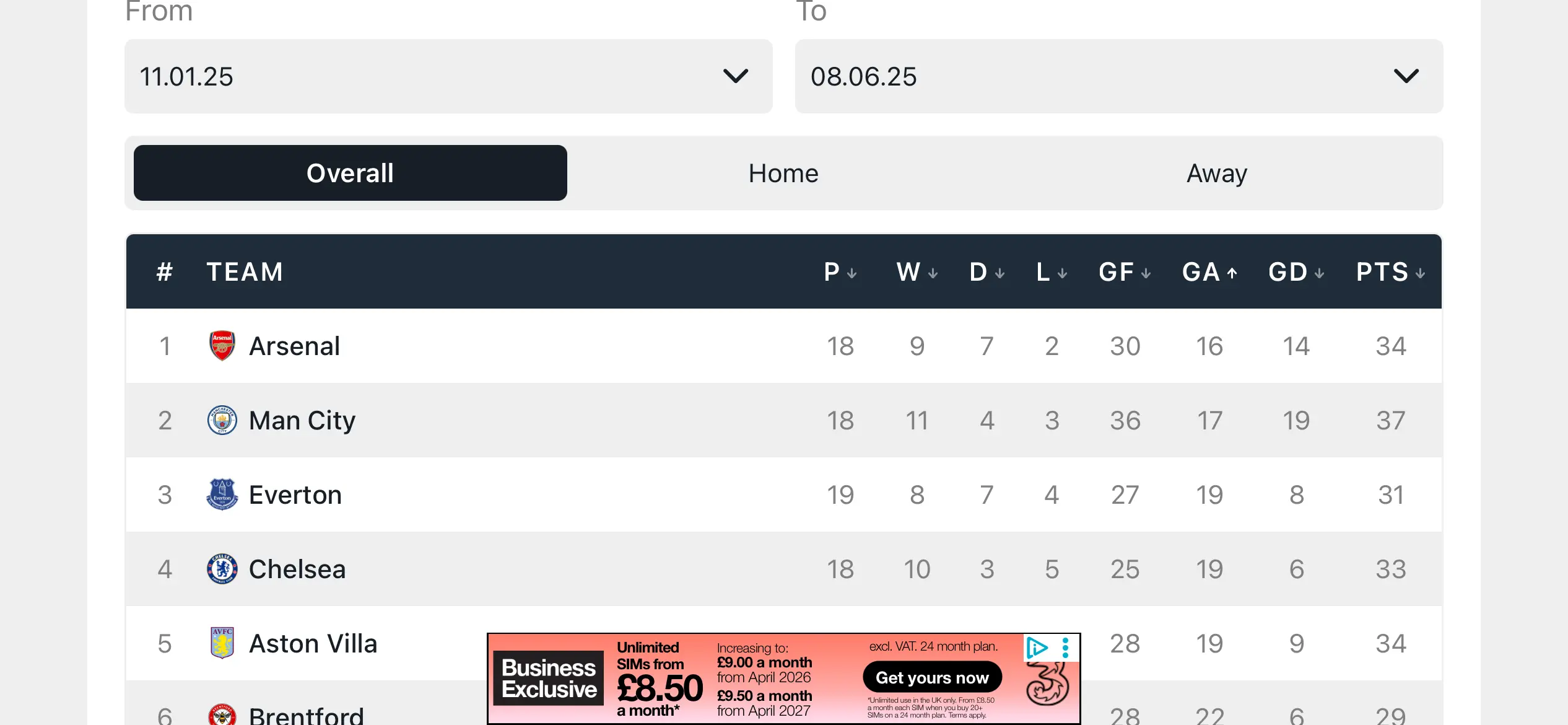Viewport: 1568px width, 725px height.
Task: Click the Man City club crest
Action: click(222, 420)
